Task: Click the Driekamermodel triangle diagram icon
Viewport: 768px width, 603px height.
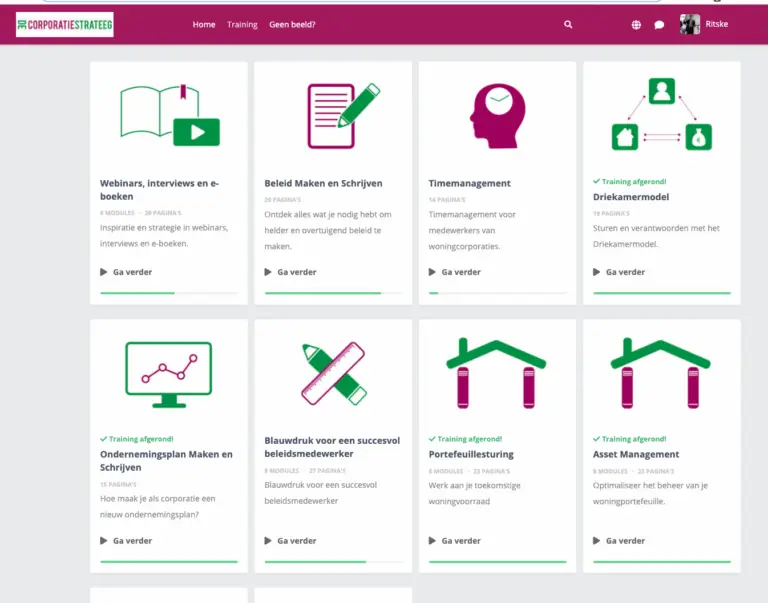Action: [661, 115]
